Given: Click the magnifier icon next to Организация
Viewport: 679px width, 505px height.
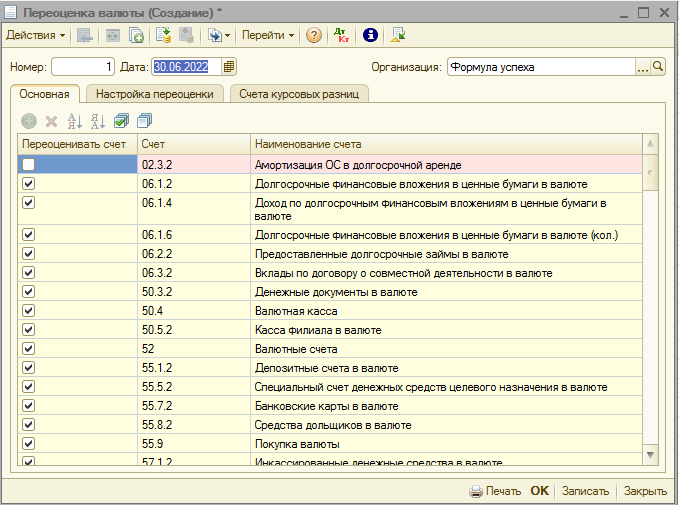Looking at the screenshot, I should tap(658, 67).
